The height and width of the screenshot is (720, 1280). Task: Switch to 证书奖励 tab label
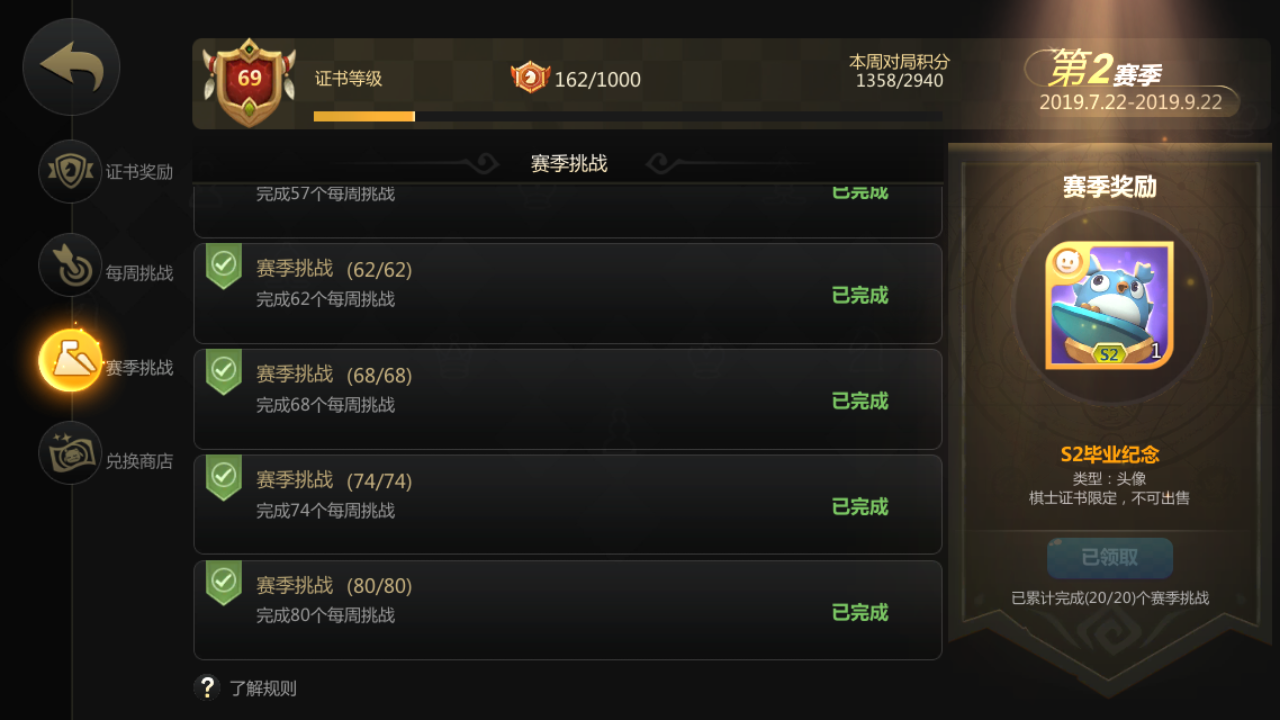pos(139,172)
